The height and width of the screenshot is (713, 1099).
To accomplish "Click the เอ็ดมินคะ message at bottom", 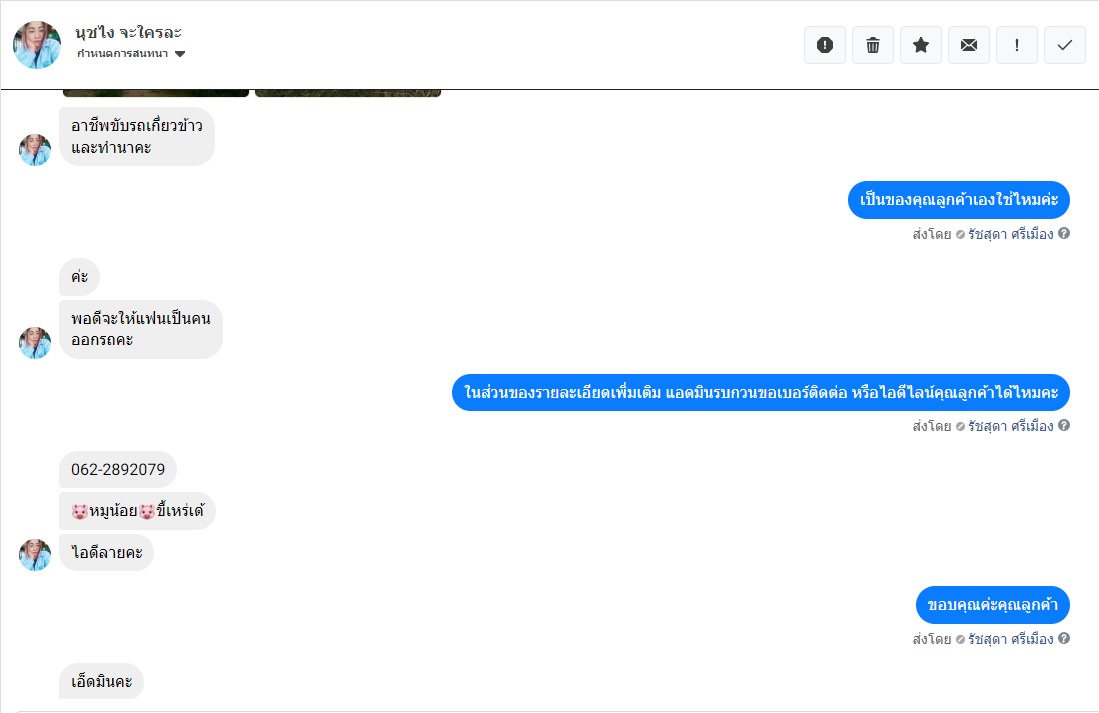I will 101,681.
